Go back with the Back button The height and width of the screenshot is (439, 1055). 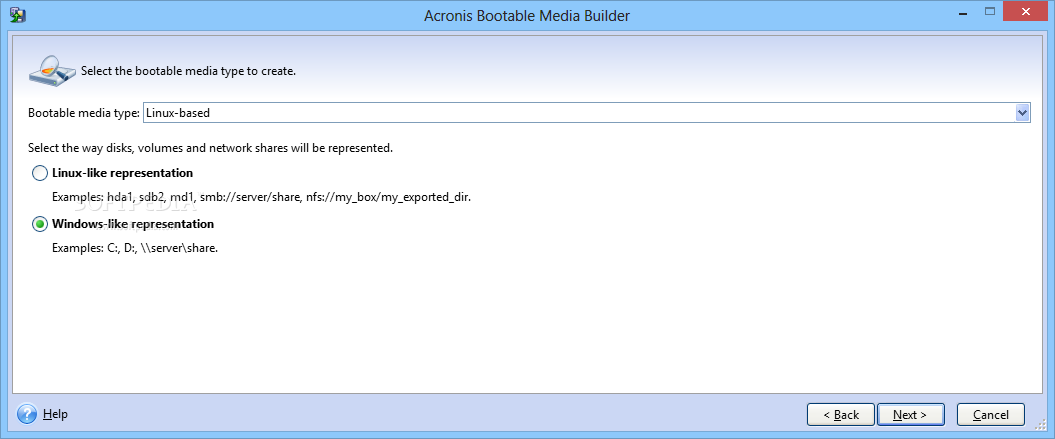pyautogui.click(x=841, y=415)
